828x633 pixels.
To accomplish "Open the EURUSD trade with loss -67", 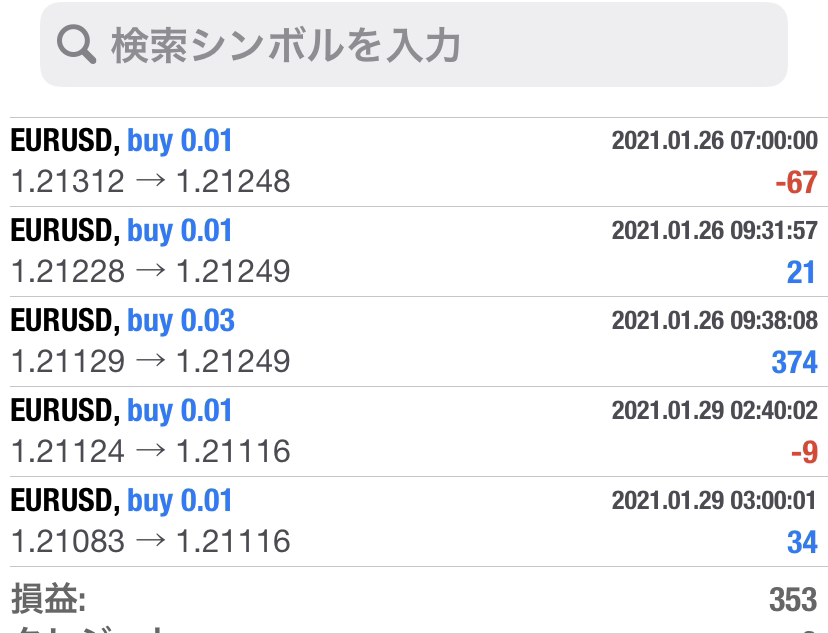I will pos(414,162).
